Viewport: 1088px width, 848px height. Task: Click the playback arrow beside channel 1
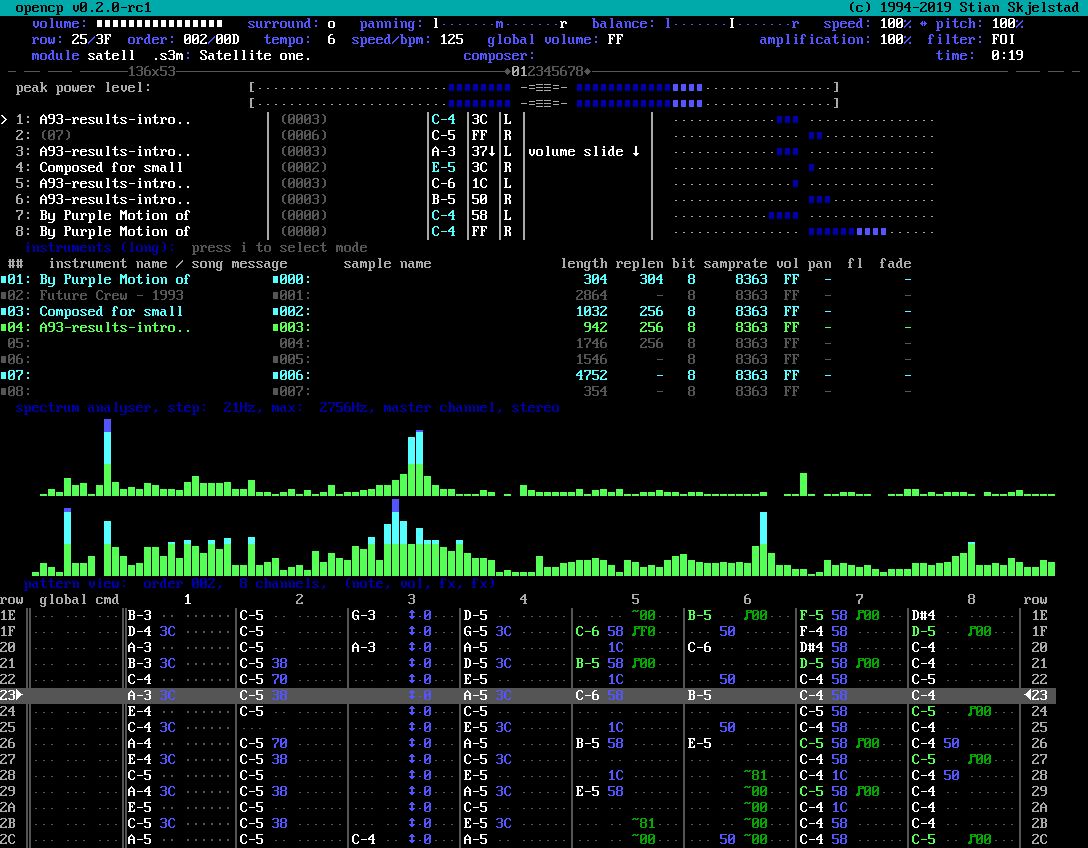pyautogui.click(x=4, y=118)
